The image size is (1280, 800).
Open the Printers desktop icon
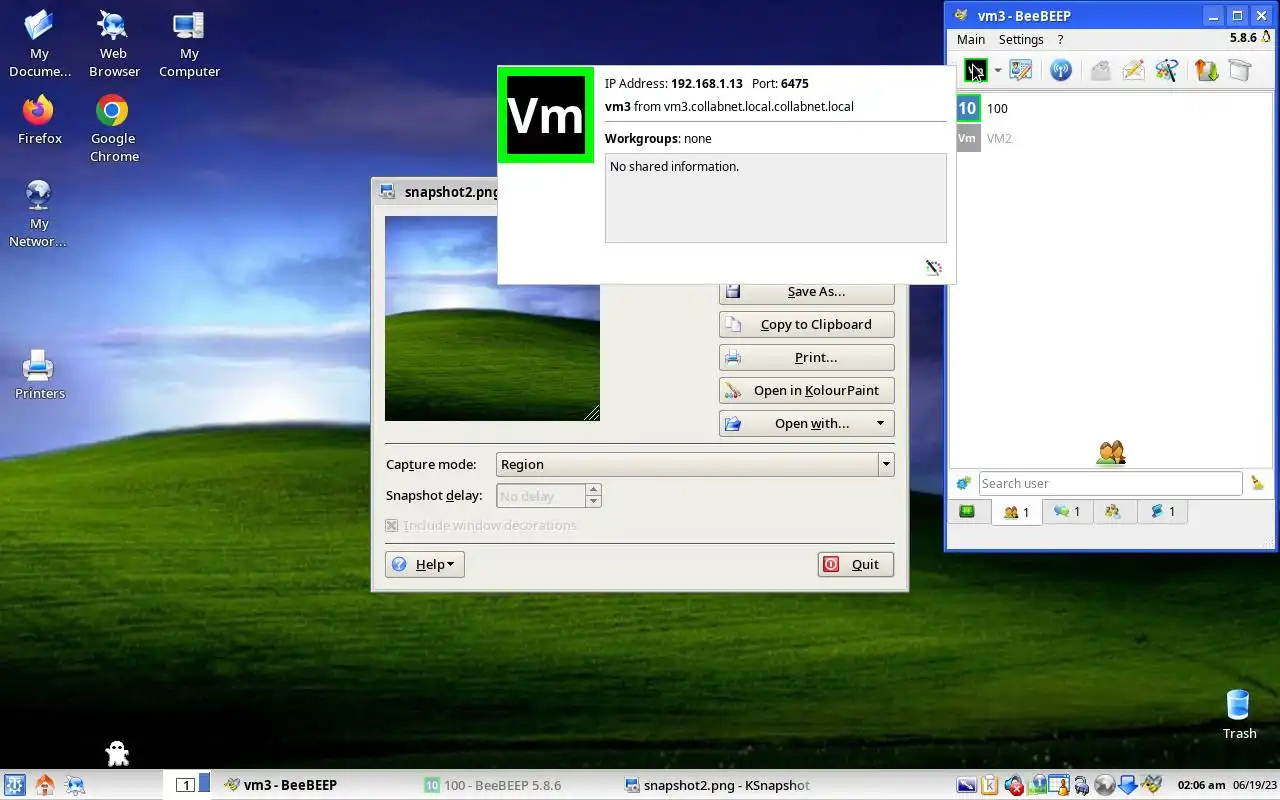click(39, 375)
